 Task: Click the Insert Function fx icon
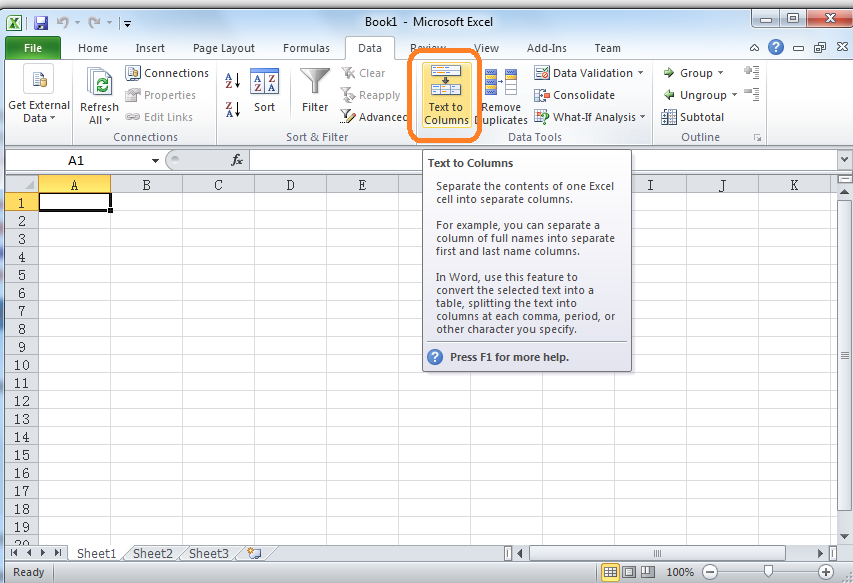click(237, 160)
